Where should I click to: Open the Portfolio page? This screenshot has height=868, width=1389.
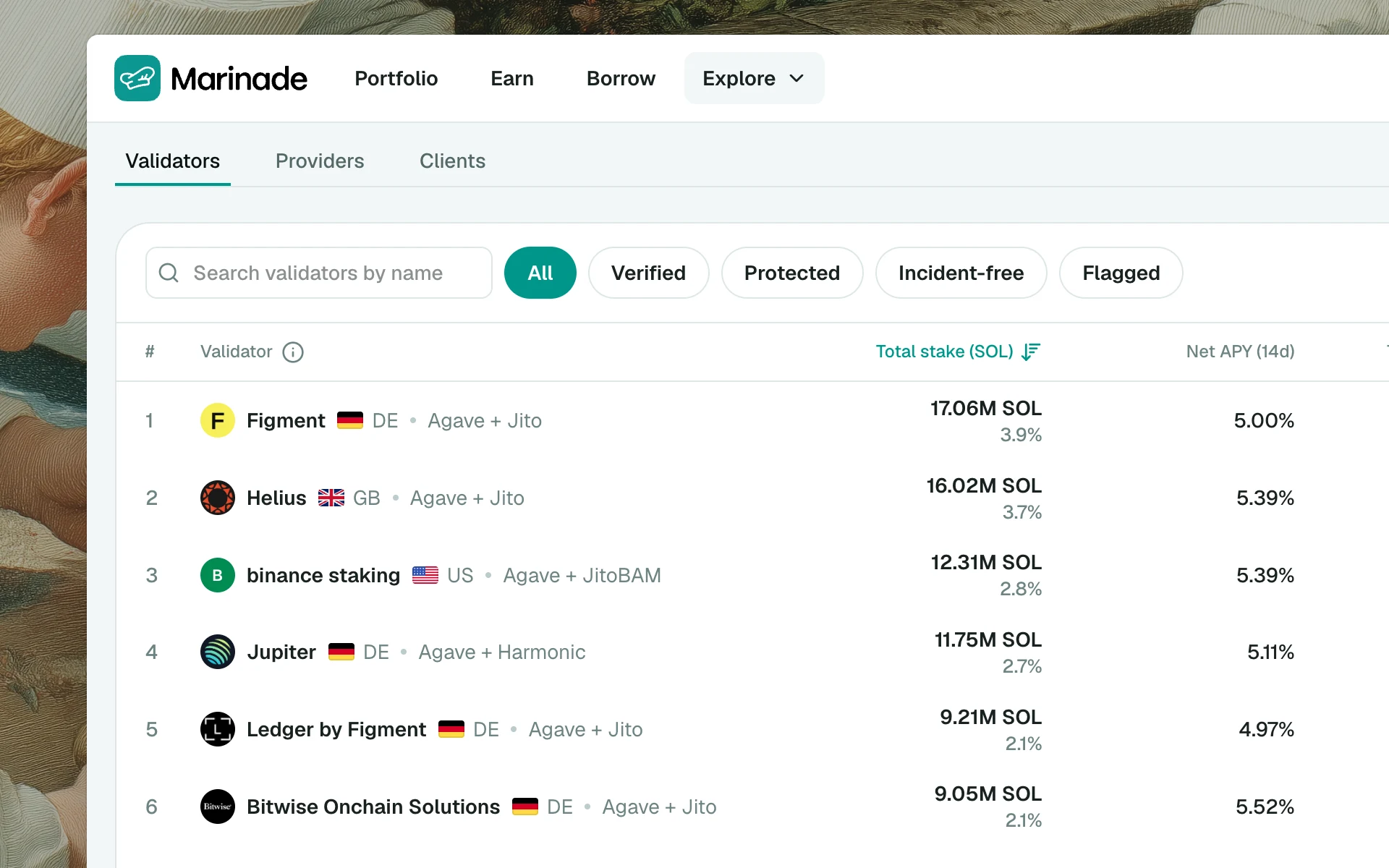[x=396, y=78]
